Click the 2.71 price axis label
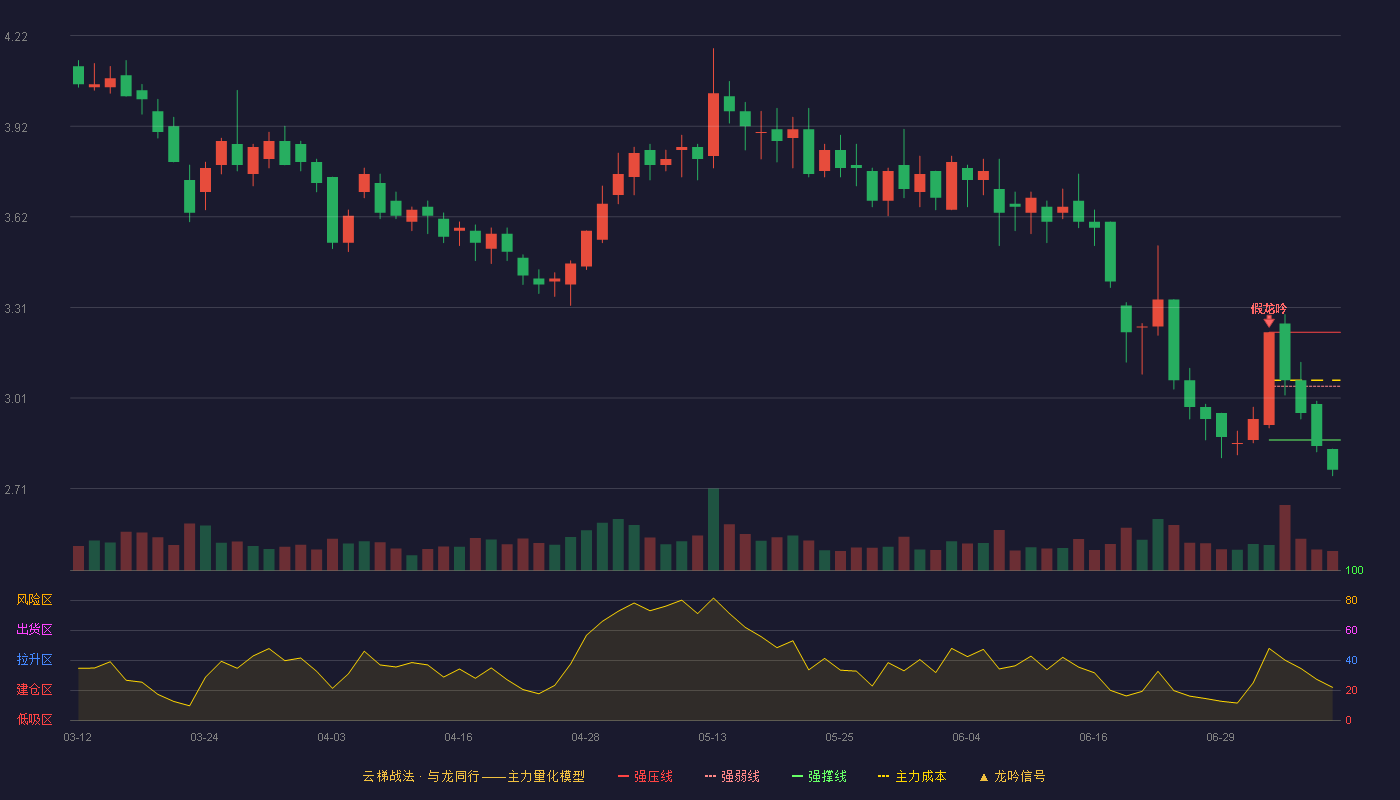 (x=16, y=490)
